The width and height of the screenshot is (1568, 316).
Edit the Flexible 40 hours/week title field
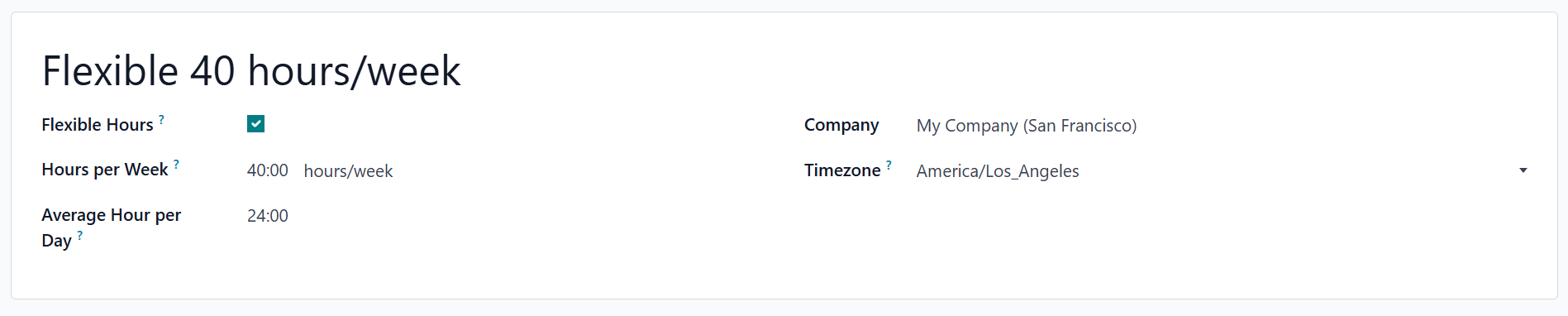tap(251, 70)
